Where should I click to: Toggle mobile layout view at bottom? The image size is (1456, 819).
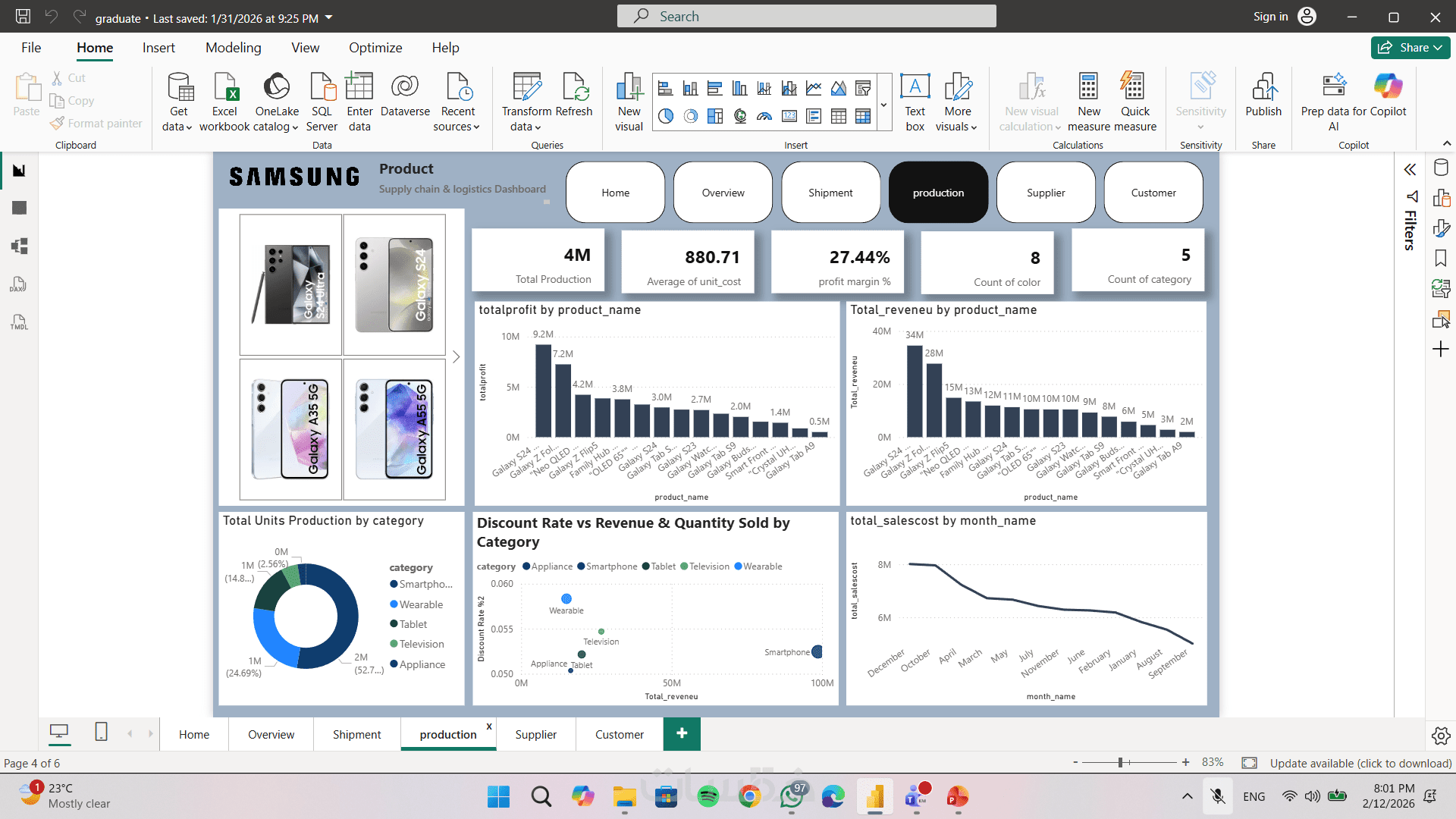click(101, 732)
